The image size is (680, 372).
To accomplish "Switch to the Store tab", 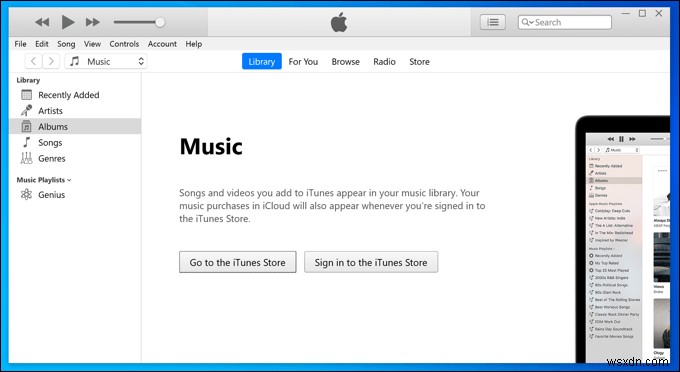I will tap(419, 62).
